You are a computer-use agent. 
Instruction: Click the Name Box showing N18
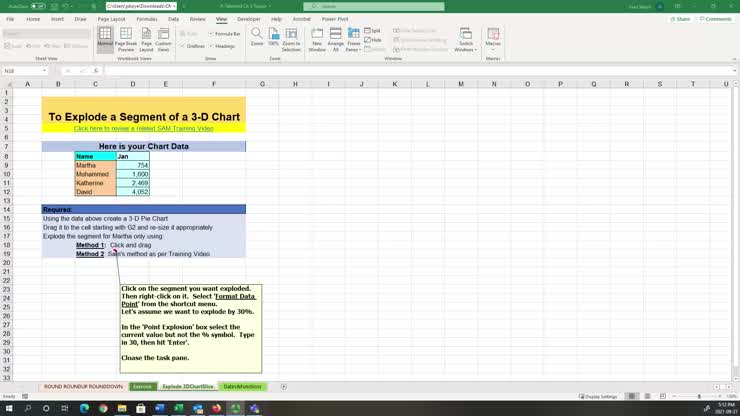pyautogui.click(x=22, y=71)
